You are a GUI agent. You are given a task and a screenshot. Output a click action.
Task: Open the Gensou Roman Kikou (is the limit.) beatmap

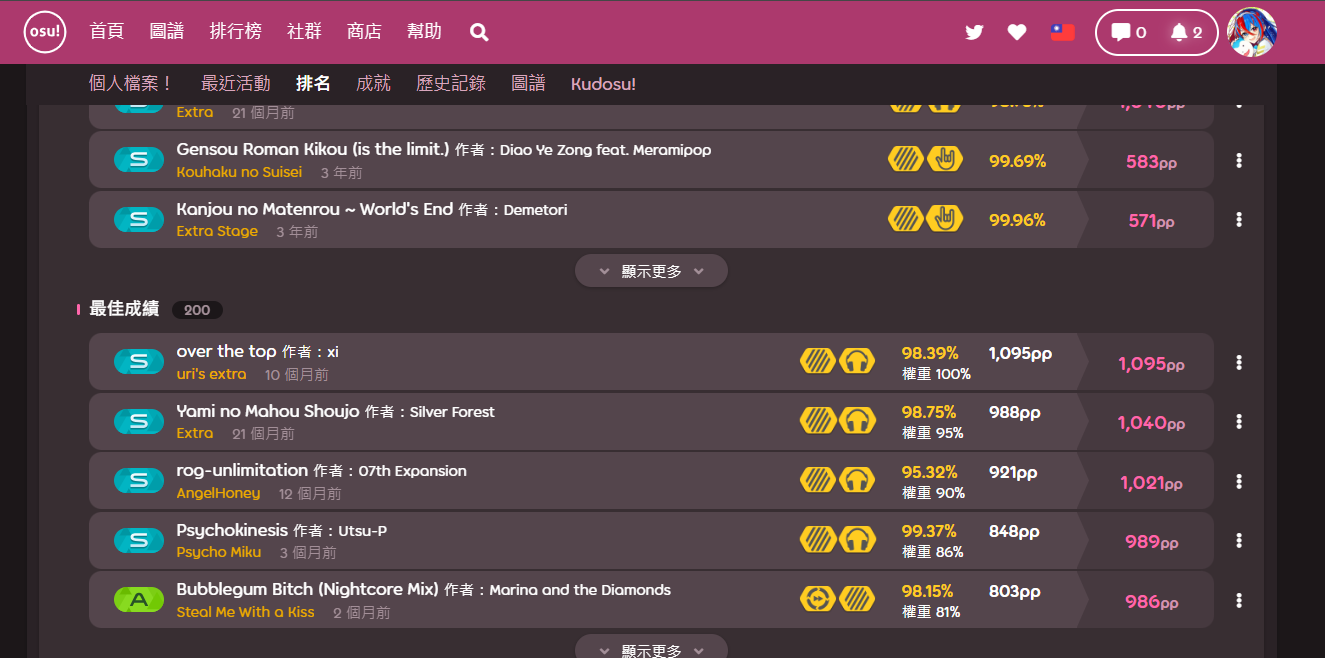click(x=313, y=149)
